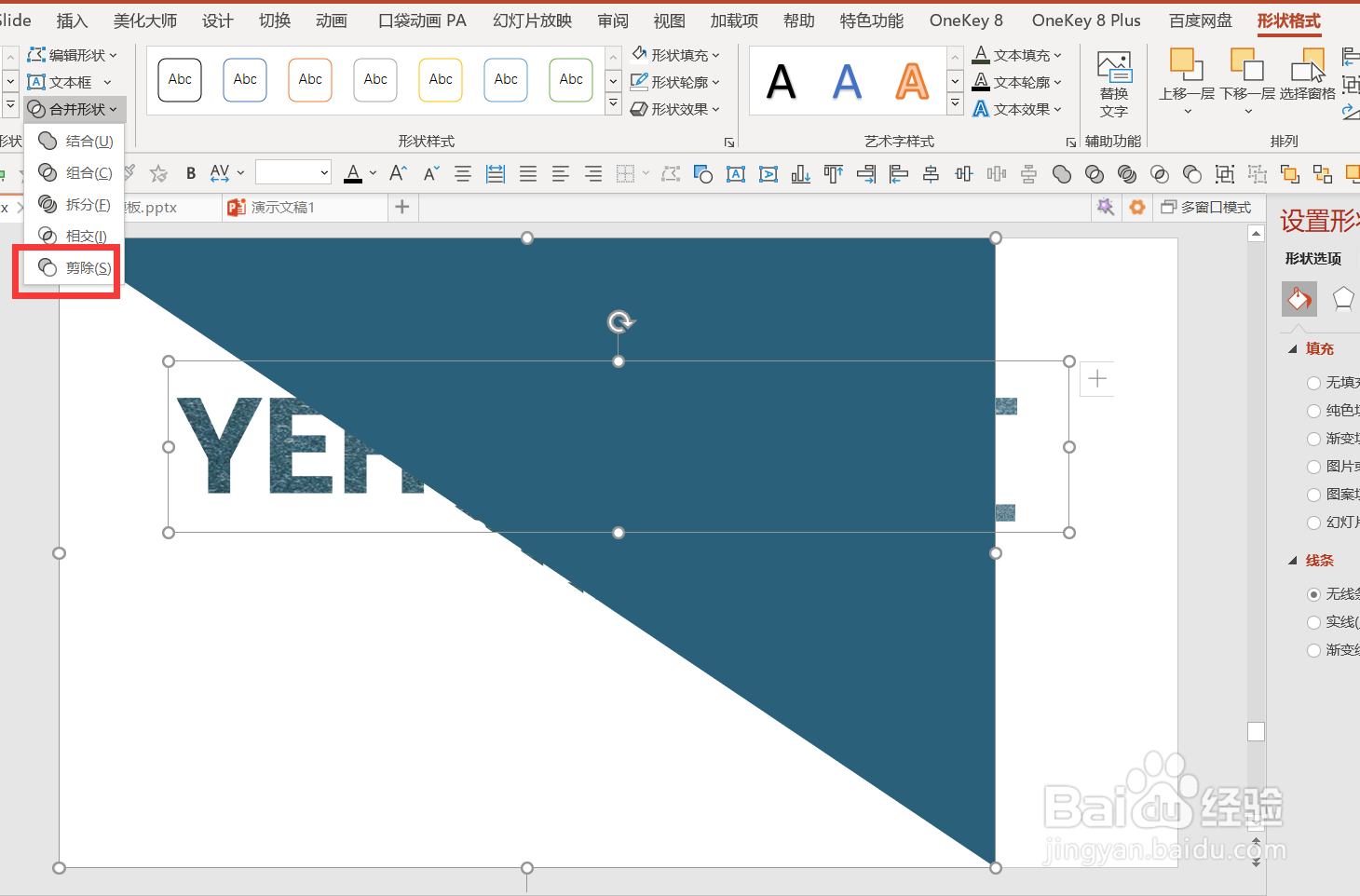Choose 拆分(F) fragment in merge shapes menu
This screenshot has height=896, width=1360.
tap(75, 205)
